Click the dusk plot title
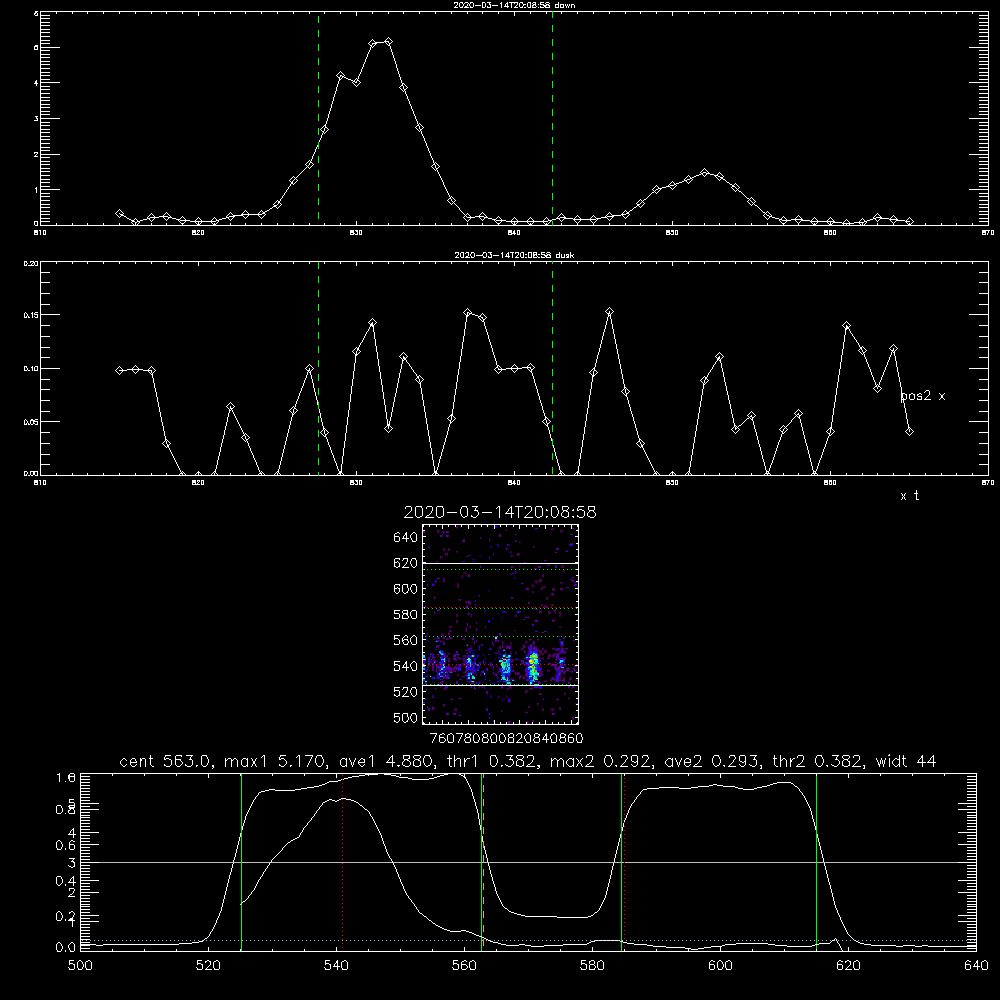The image size is (1000, 1000). click(x=514, y=255)
